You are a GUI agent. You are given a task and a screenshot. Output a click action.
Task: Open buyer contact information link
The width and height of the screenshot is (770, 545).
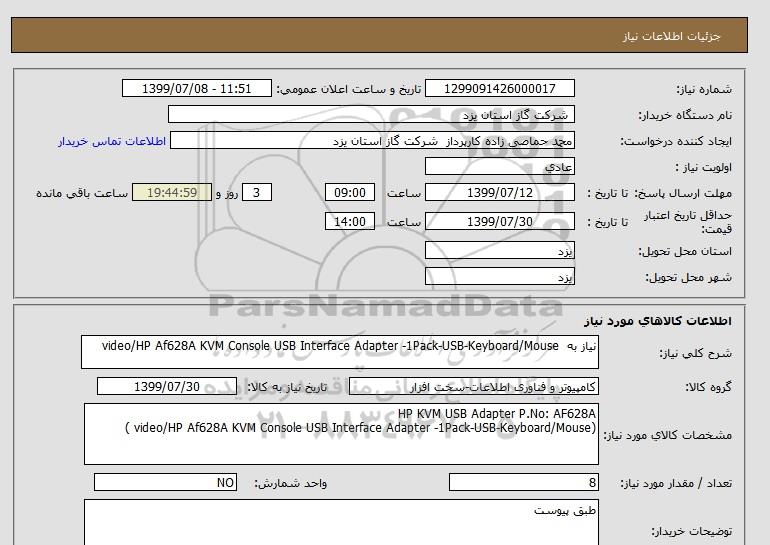(x=112, y=141)
